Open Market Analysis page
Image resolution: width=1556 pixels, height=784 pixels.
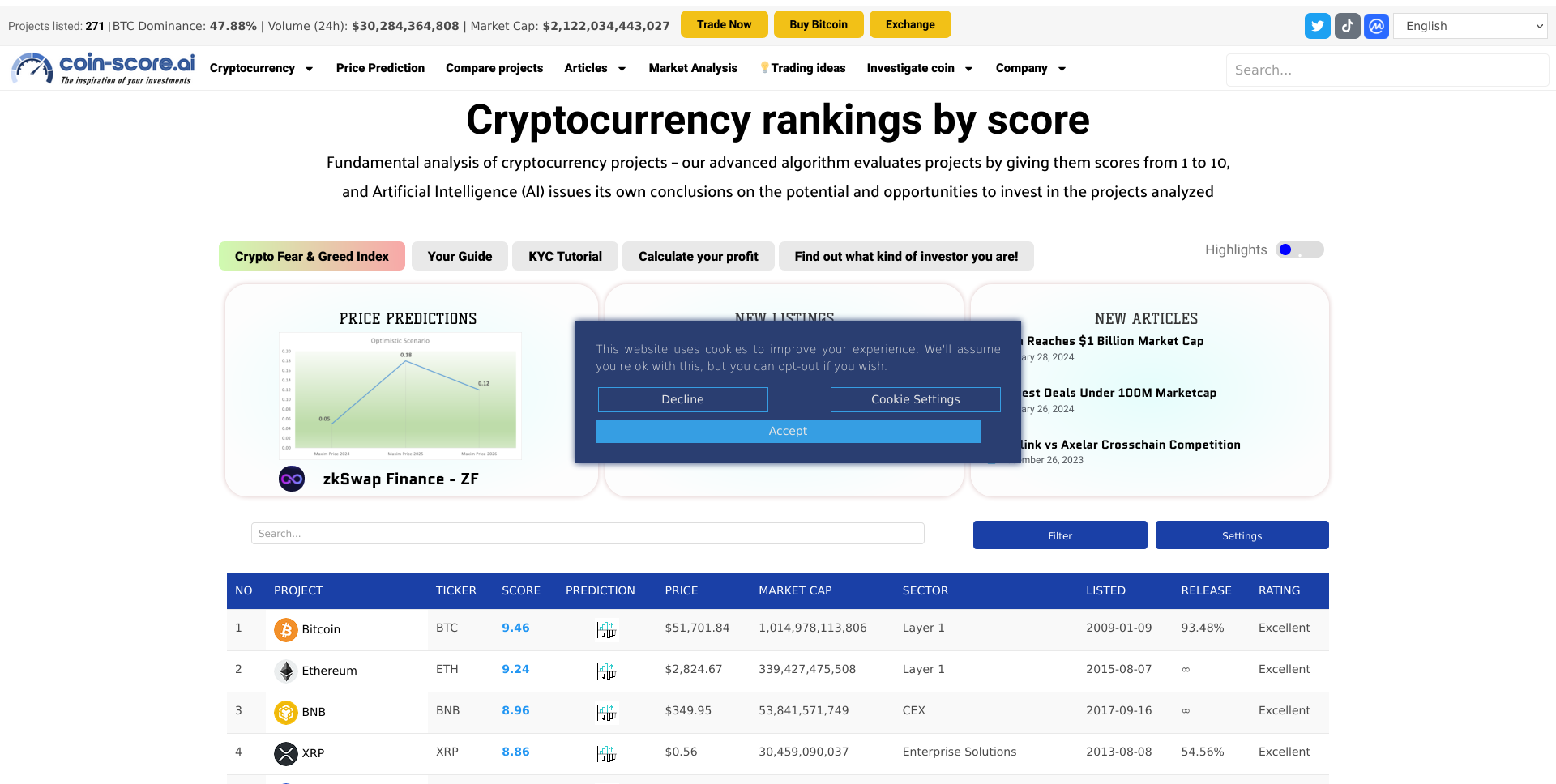(693, 68)
